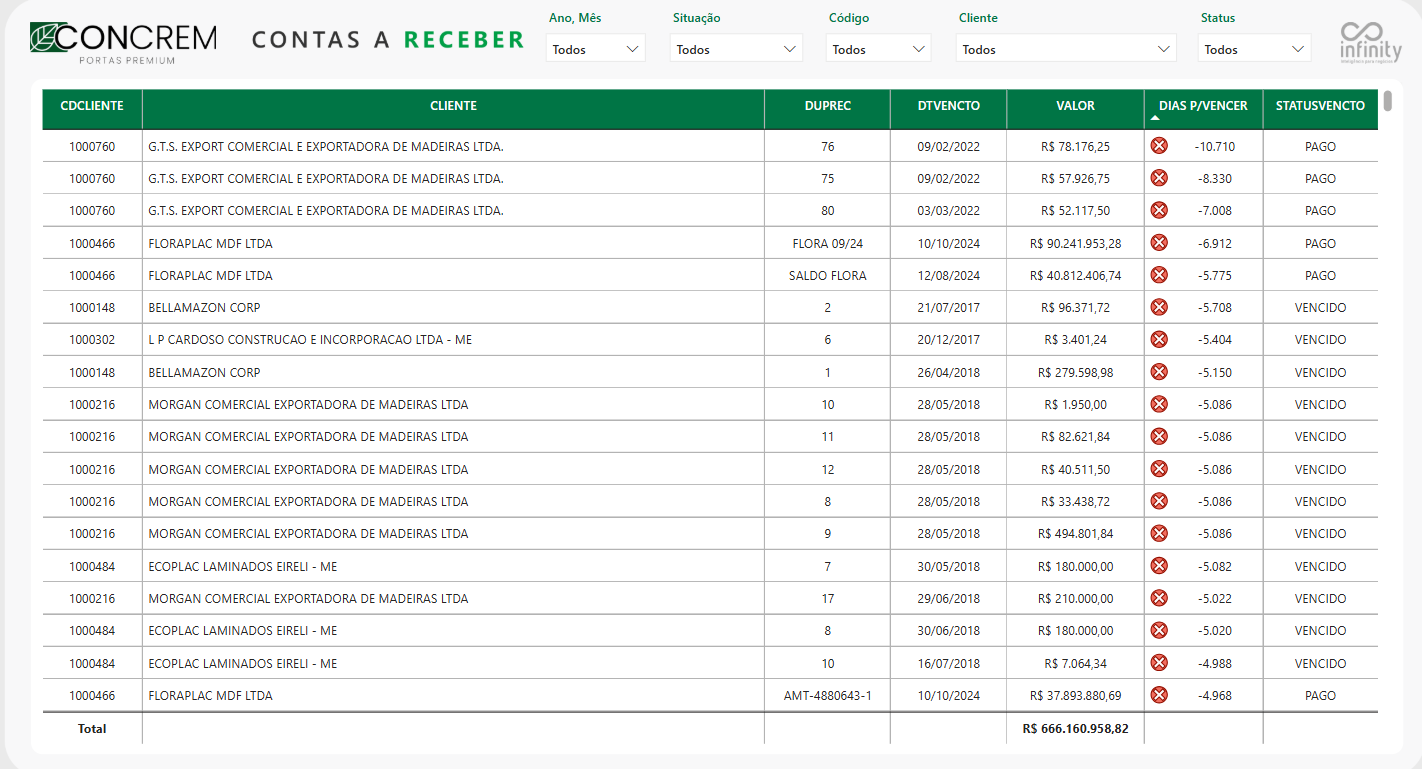The height and width of the screenshot is (769, 1422).
Task: Select date cell '03/03/2022'
Action: pyautogui.click(x=949, y=210)
